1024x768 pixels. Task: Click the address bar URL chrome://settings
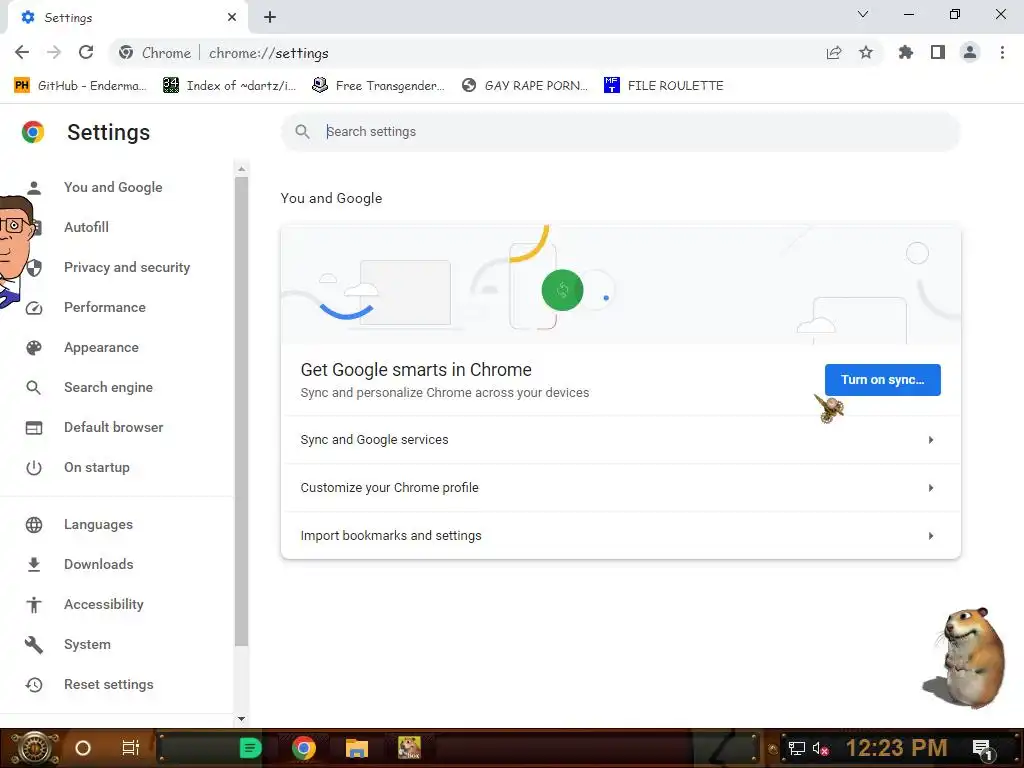point(268,53)
